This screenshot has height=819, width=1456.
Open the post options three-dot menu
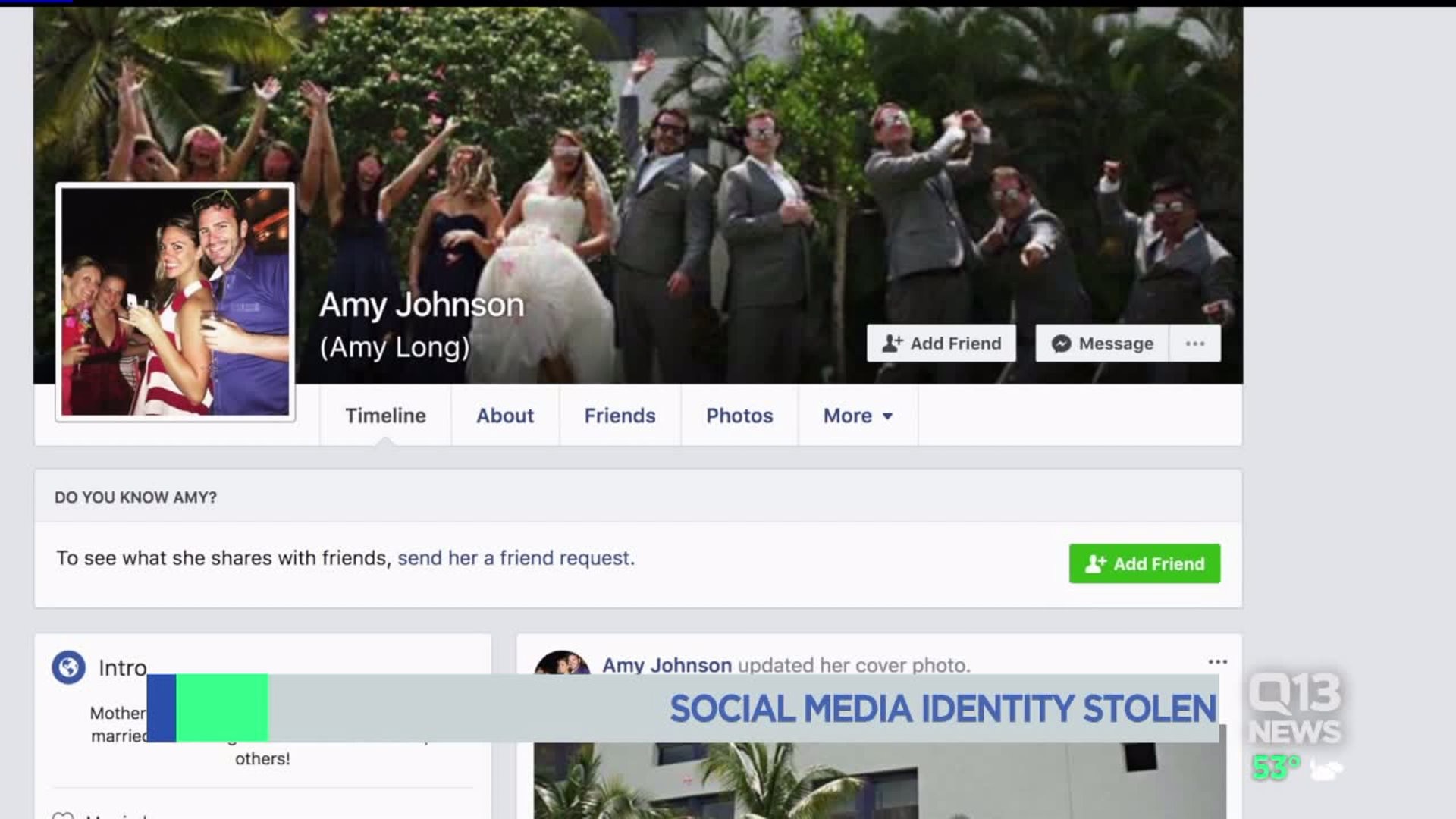click(x=1217, y=662)
